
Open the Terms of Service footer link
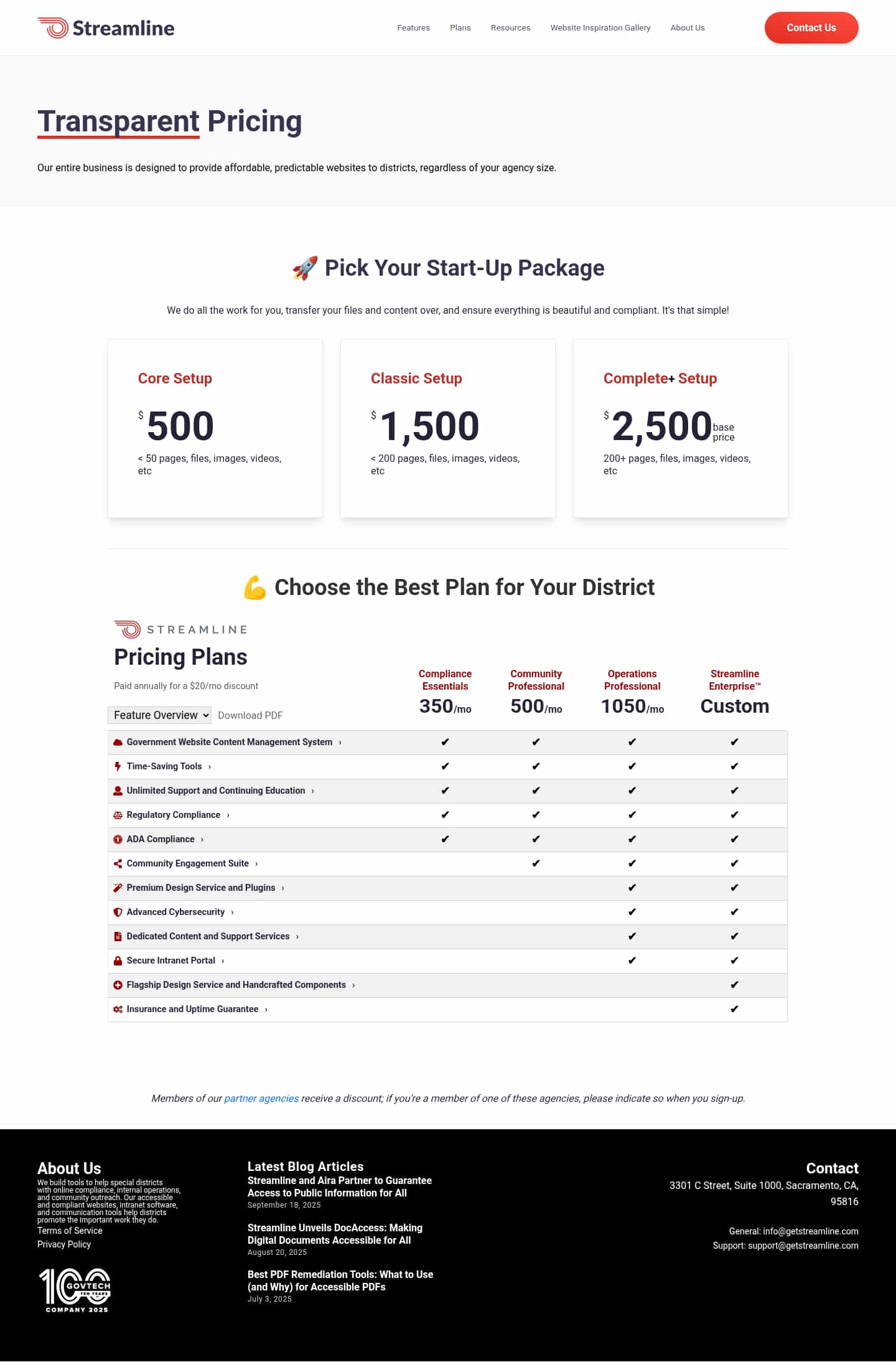(70, 1231)
